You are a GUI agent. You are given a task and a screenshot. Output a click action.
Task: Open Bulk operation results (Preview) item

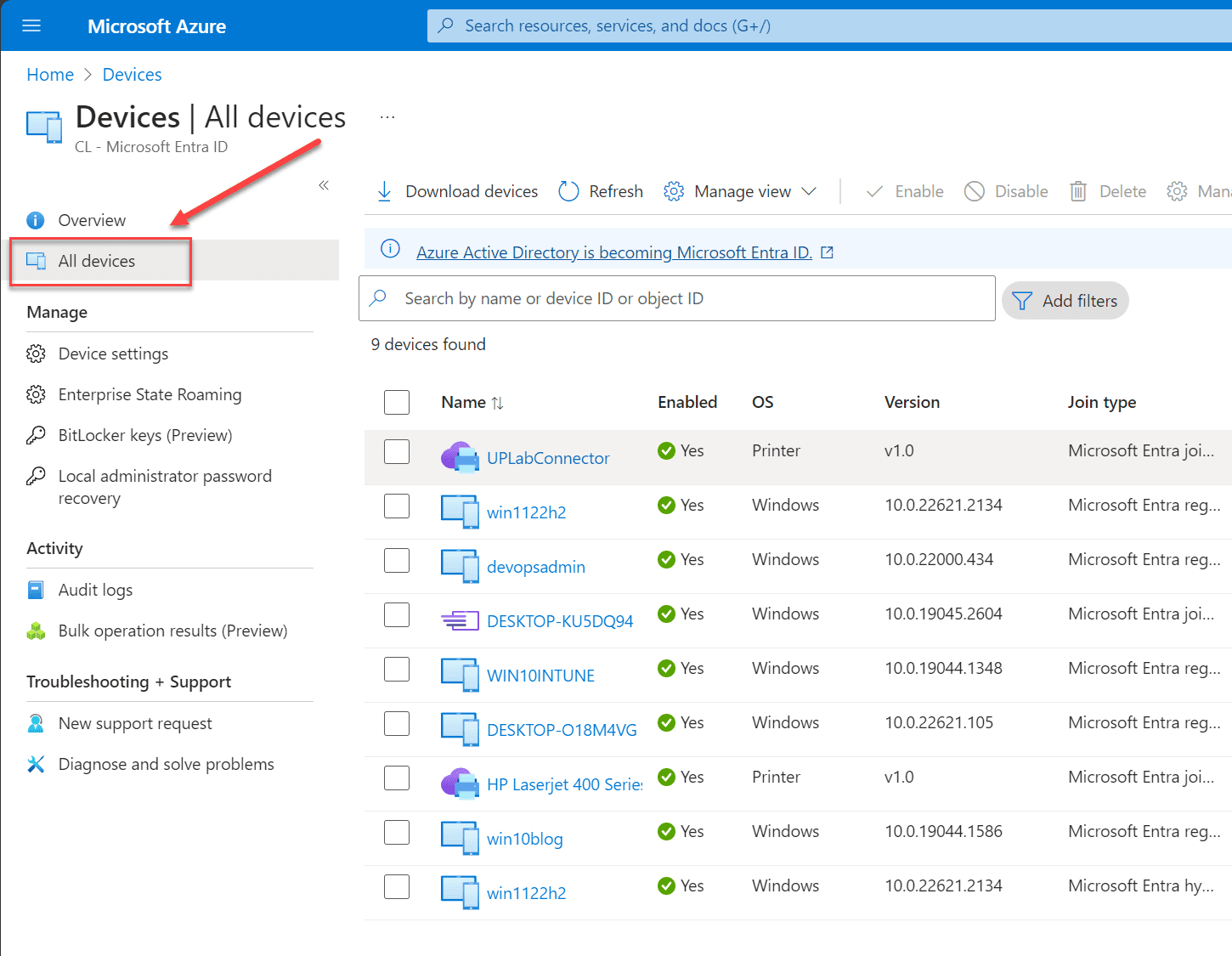172,631
